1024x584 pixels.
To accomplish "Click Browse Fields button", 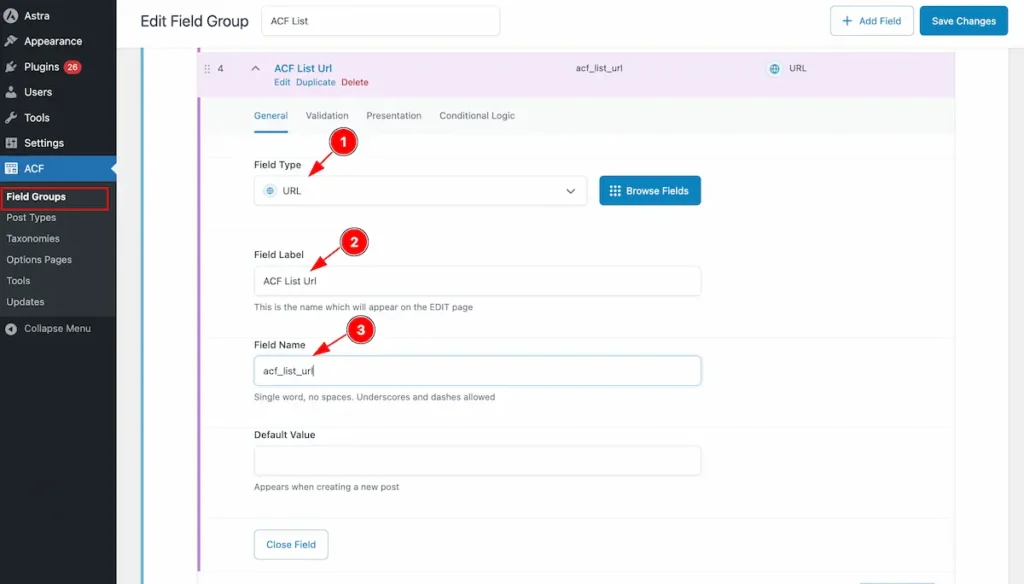I will pos(650,191).
